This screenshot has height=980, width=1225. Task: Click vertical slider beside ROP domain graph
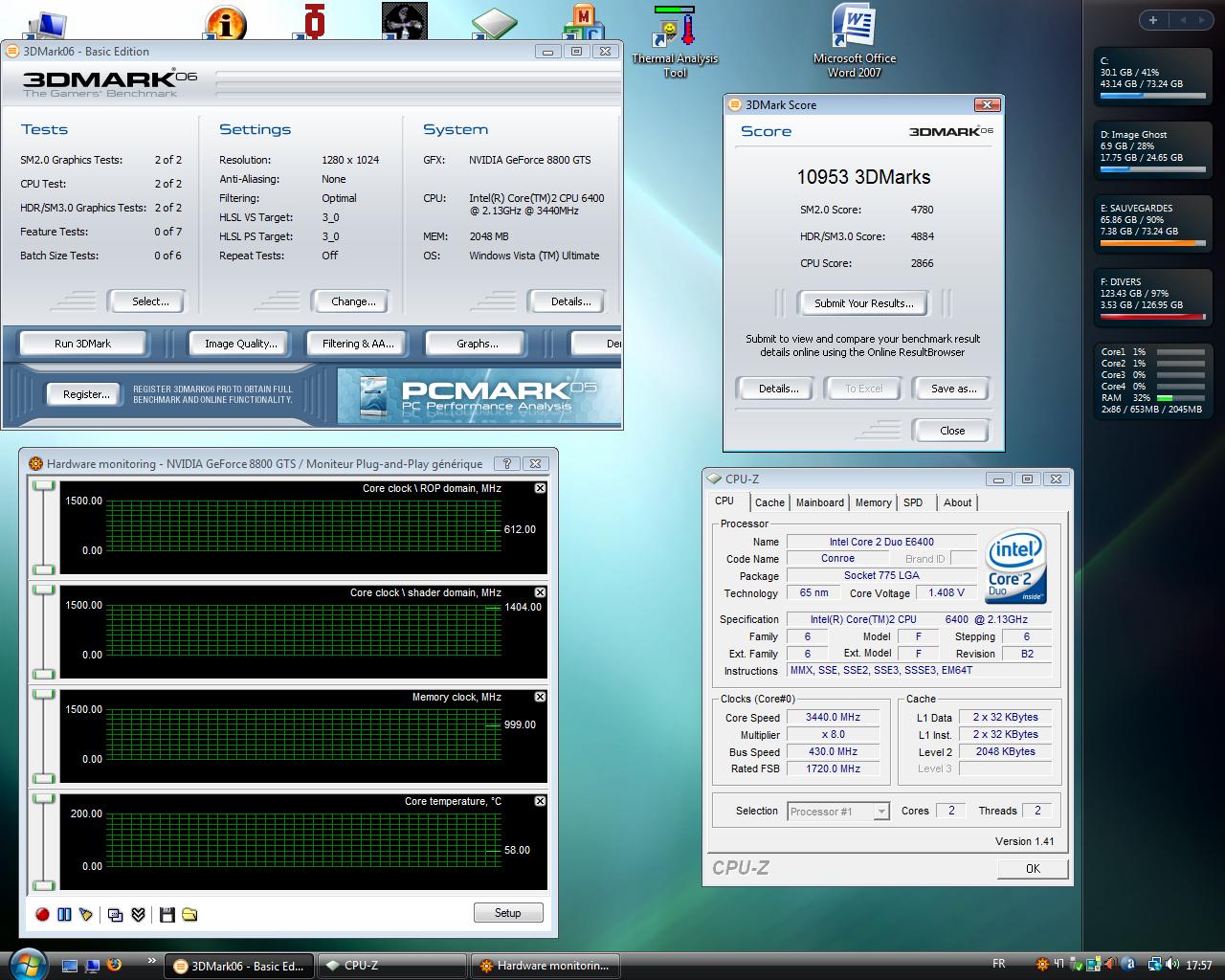point(43,526)
